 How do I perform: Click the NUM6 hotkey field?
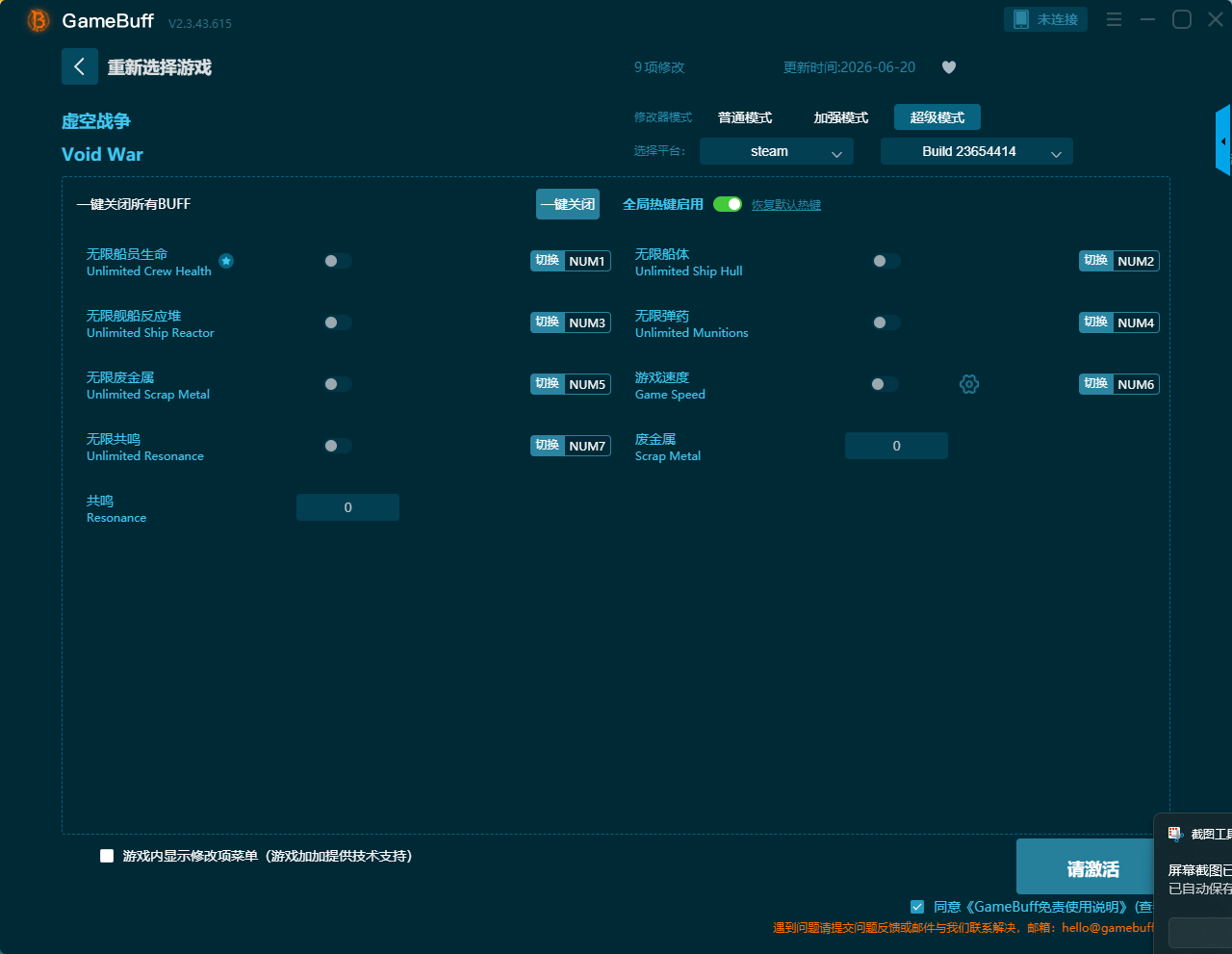tap(1136, 384)
